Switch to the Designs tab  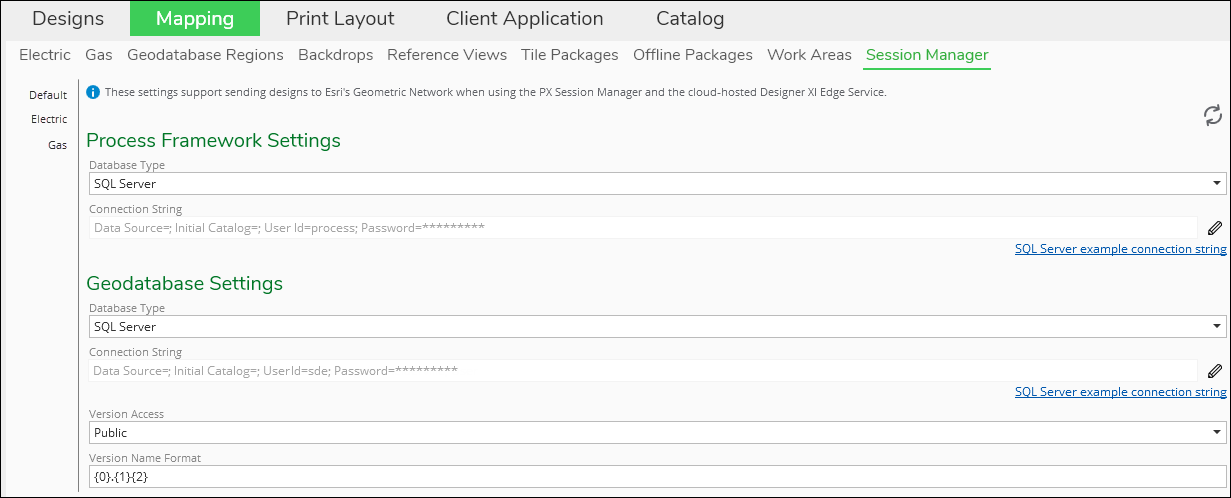68,19
